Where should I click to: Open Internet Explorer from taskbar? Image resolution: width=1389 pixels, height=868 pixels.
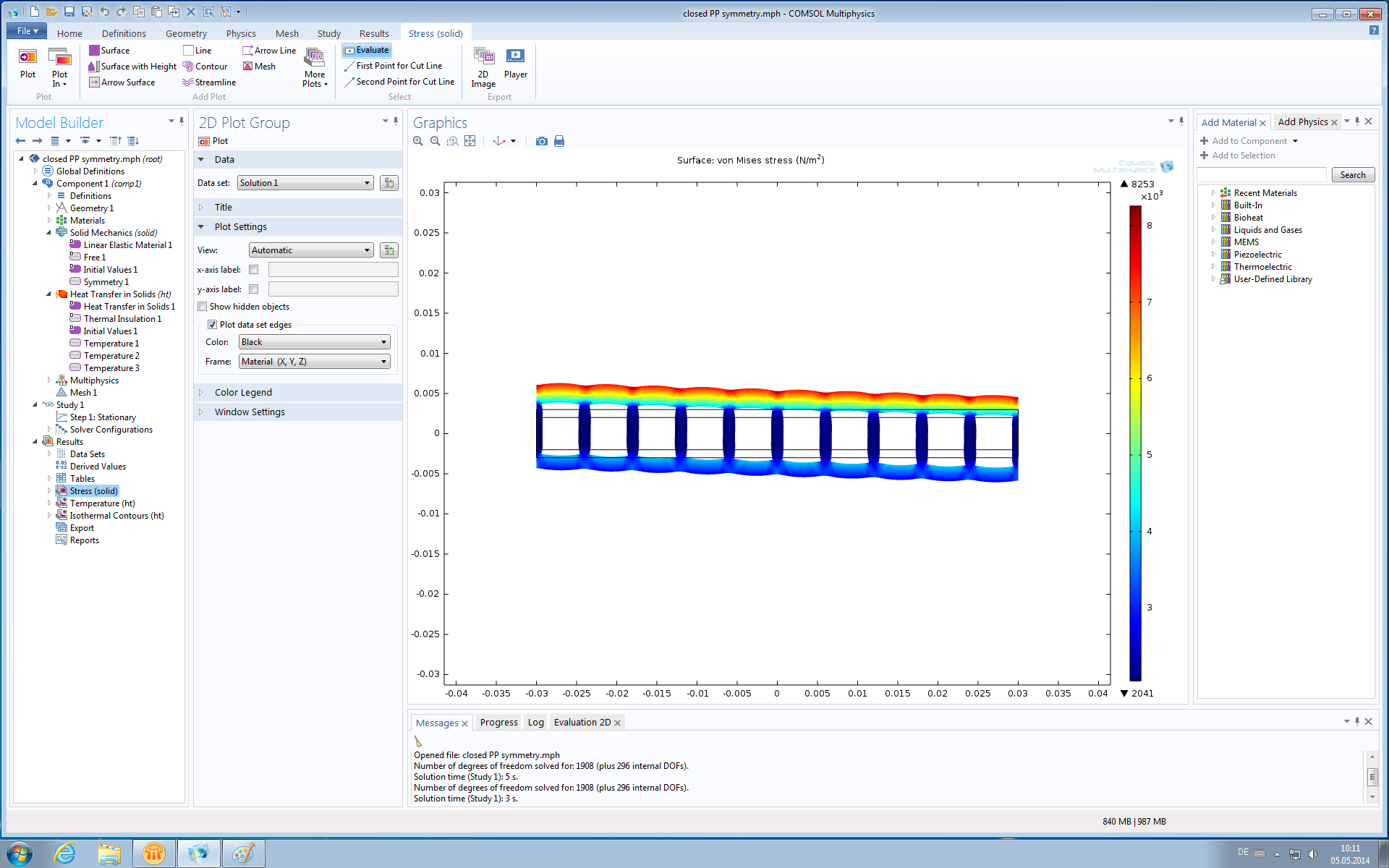[65, 854]
